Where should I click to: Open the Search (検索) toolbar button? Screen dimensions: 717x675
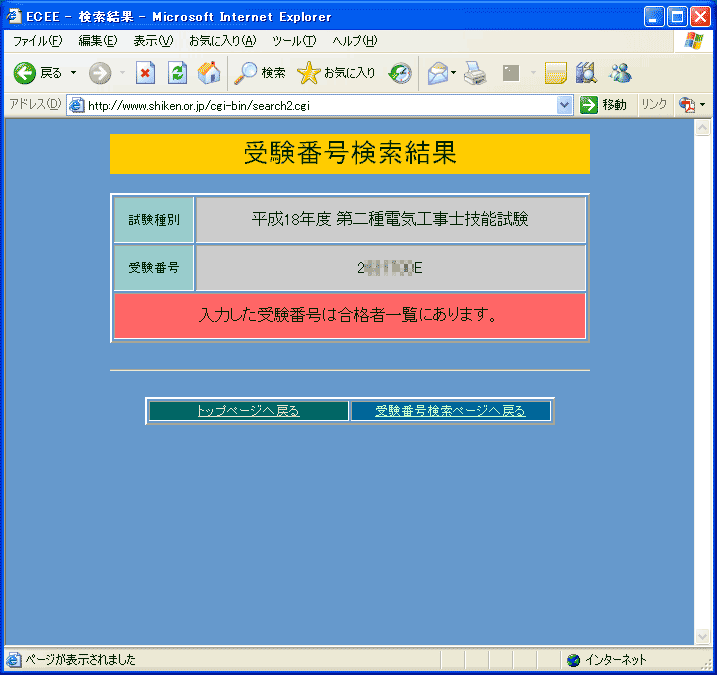[x=260, y=73]
